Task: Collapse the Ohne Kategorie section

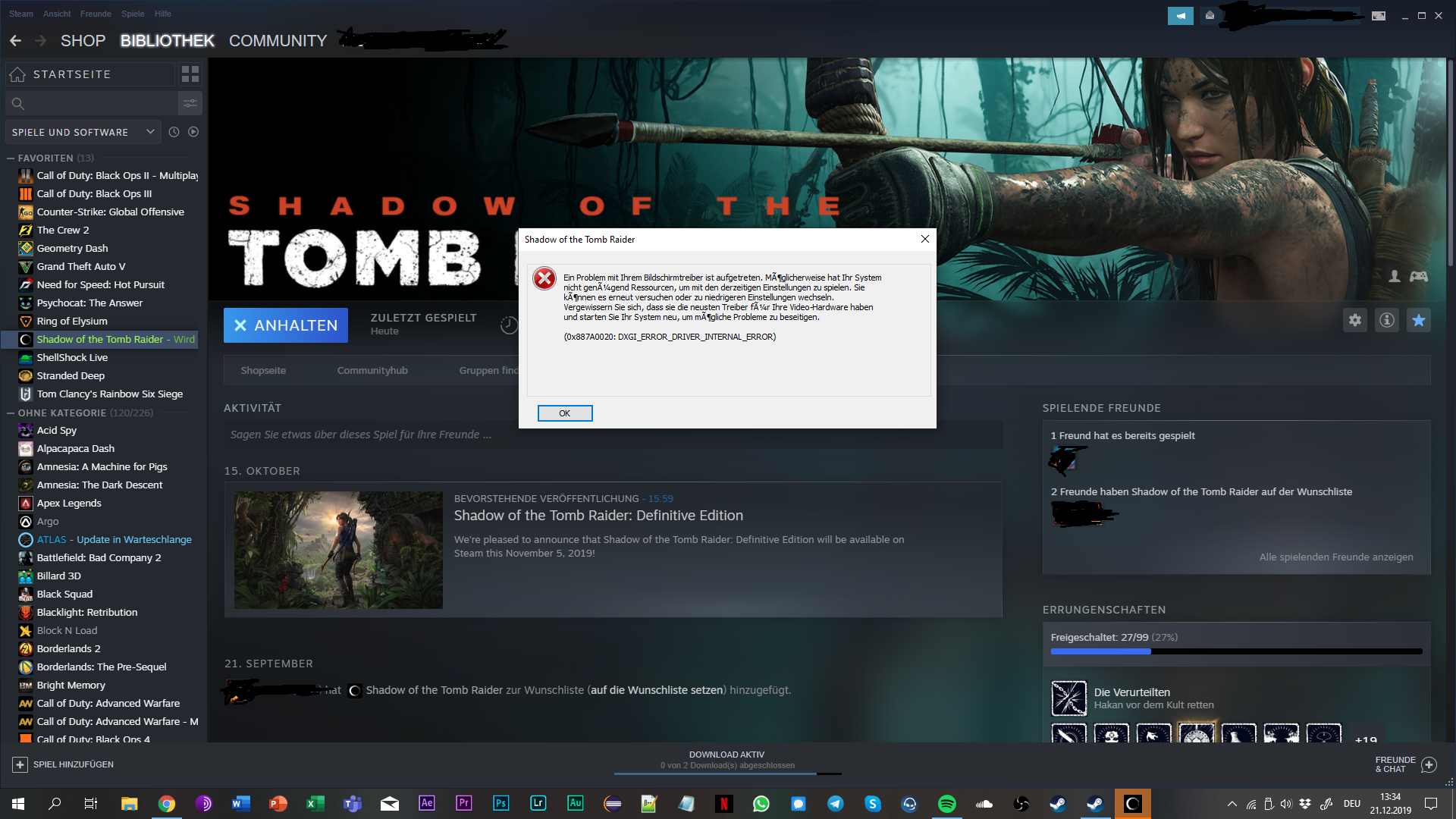Action: point(11,413)
